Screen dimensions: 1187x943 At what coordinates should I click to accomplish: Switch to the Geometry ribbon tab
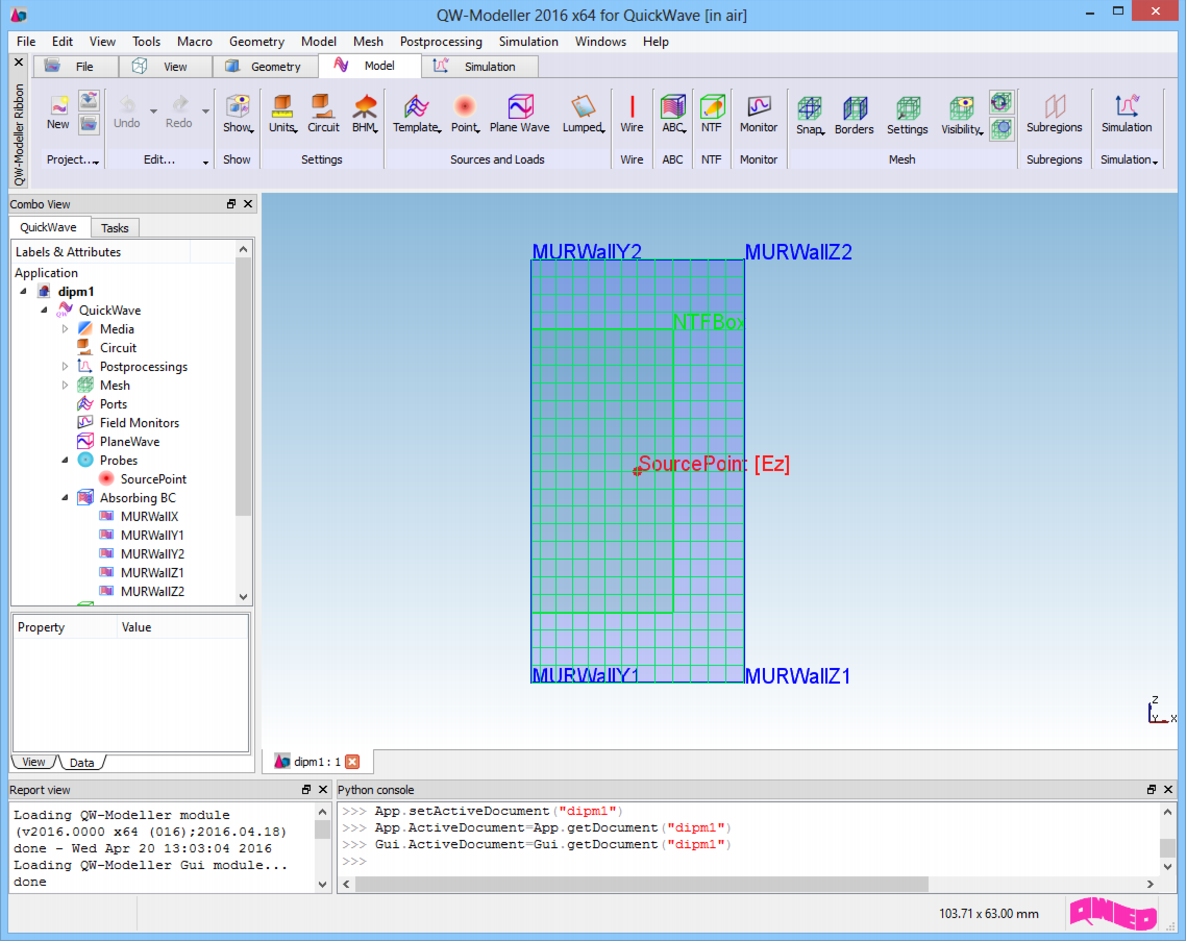265,67
